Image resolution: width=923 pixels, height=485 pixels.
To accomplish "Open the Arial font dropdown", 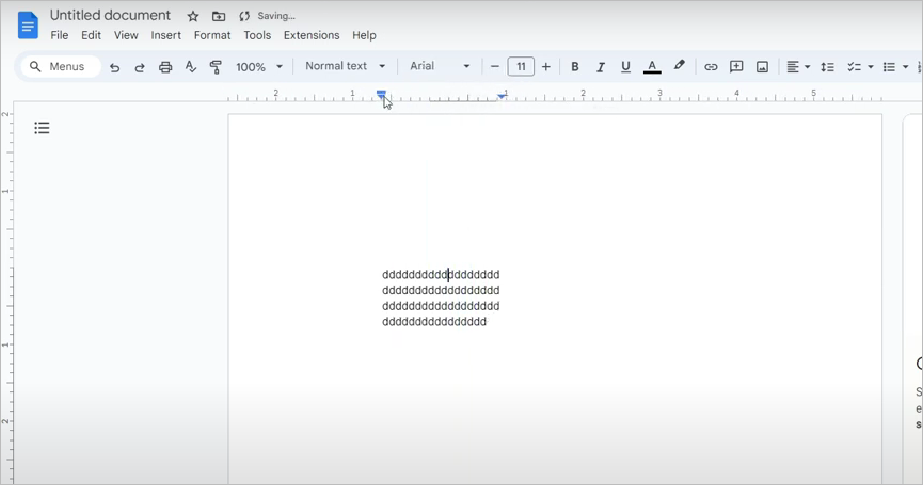I will 440,66.
